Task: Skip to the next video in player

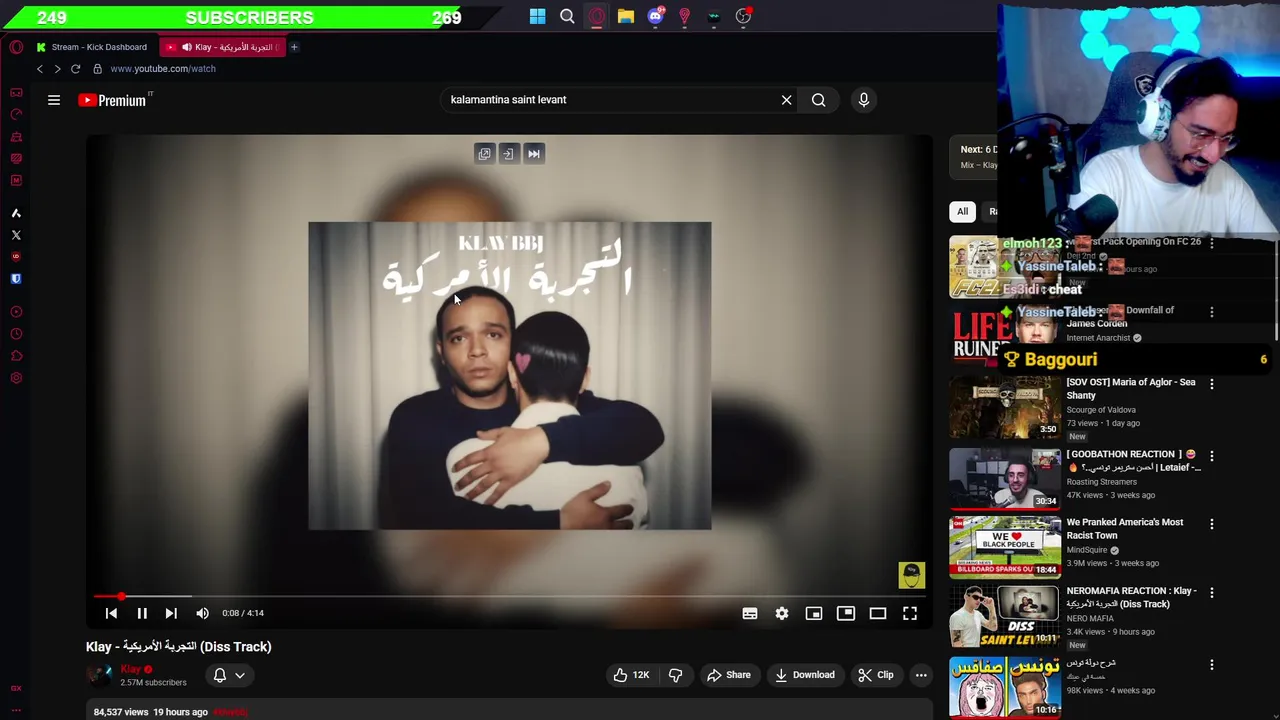Action: click(171, 613)
